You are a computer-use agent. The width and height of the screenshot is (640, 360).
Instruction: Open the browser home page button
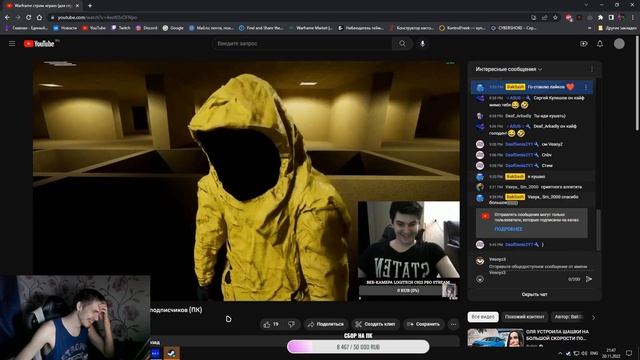pyautogui.click(x=39, y=18)
